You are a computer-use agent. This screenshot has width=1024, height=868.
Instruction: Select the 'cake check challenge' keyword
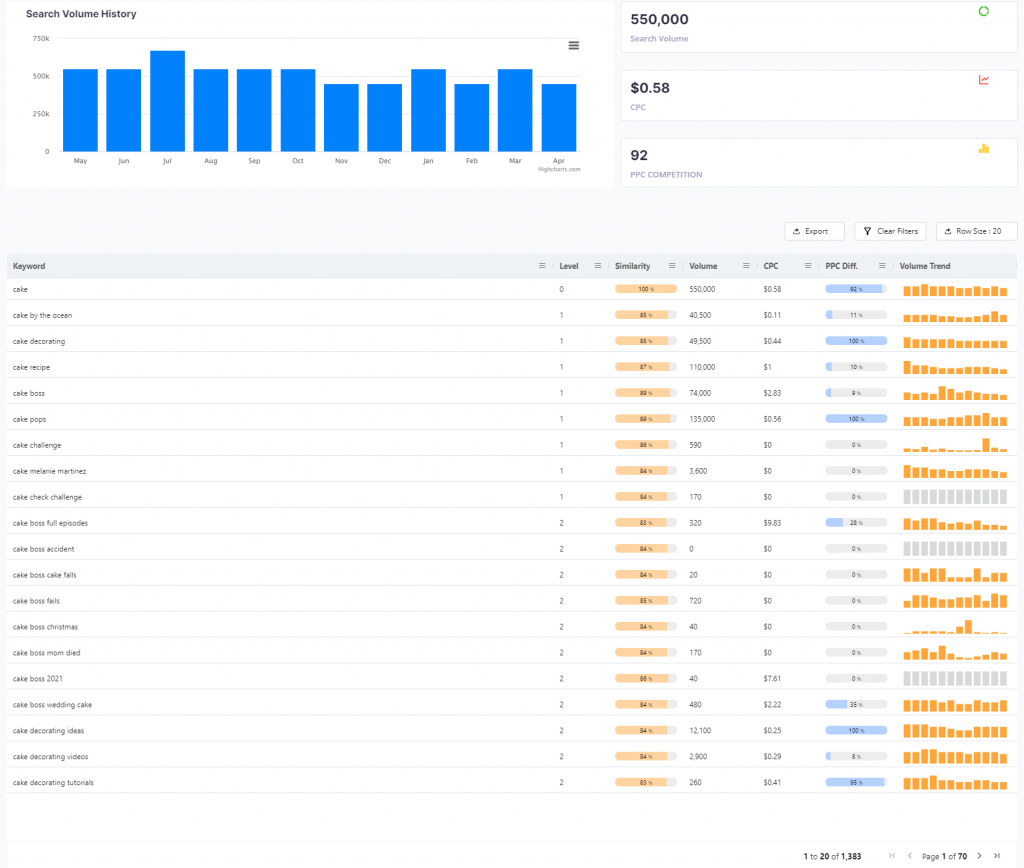tap(47, 497)
